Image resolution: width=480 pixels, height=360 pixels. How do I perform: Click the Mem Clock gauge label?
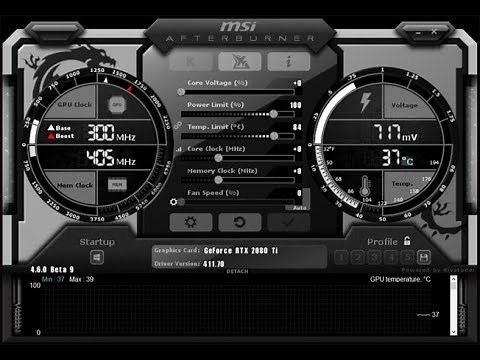[x=75, y=185]
